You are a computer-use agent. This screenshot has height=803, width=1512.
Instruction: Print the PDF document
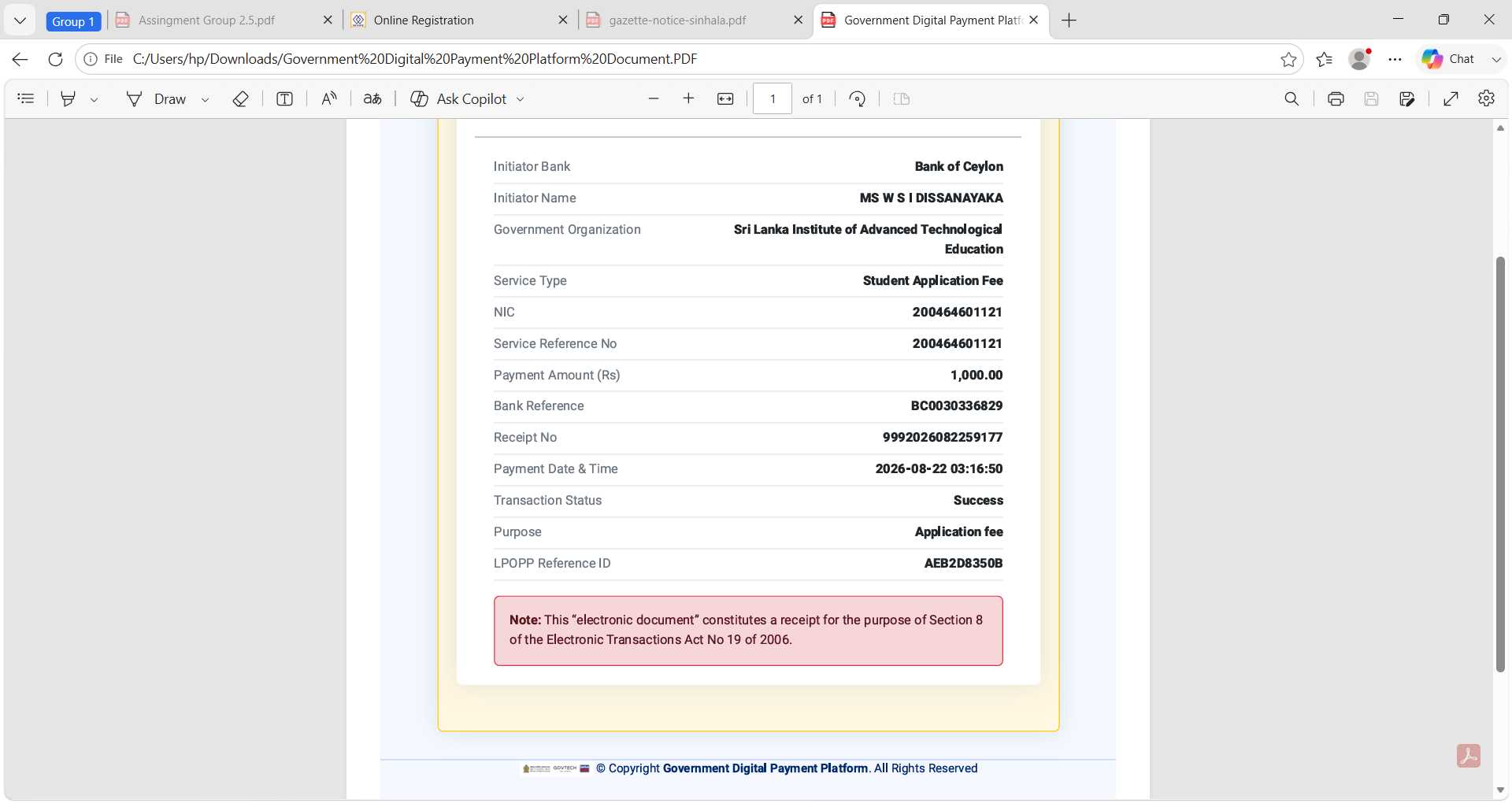[1336, 98]
